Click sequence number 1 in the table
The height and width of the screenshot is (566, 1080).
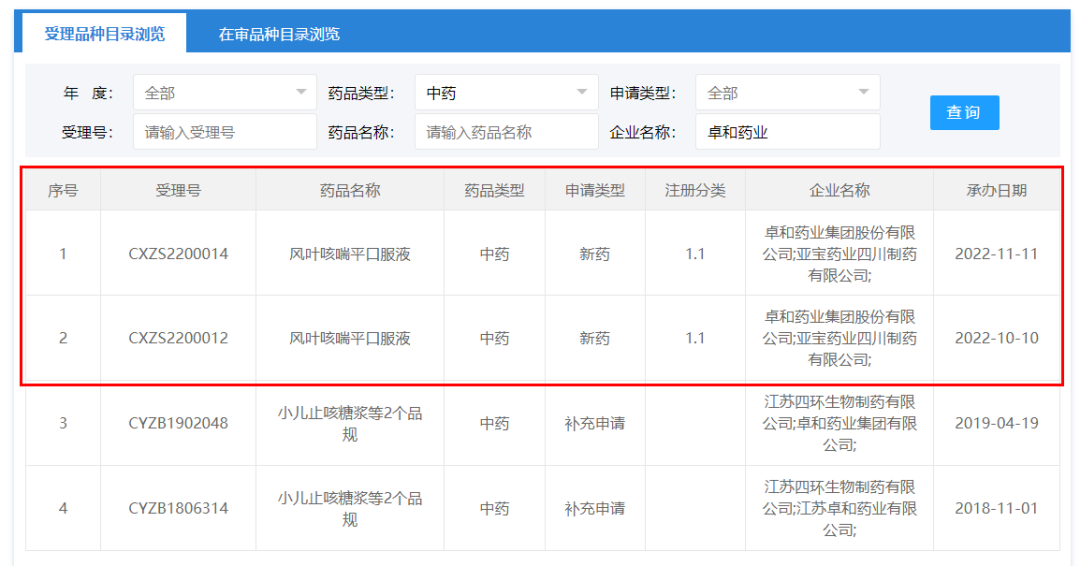[x=63, y=254]
